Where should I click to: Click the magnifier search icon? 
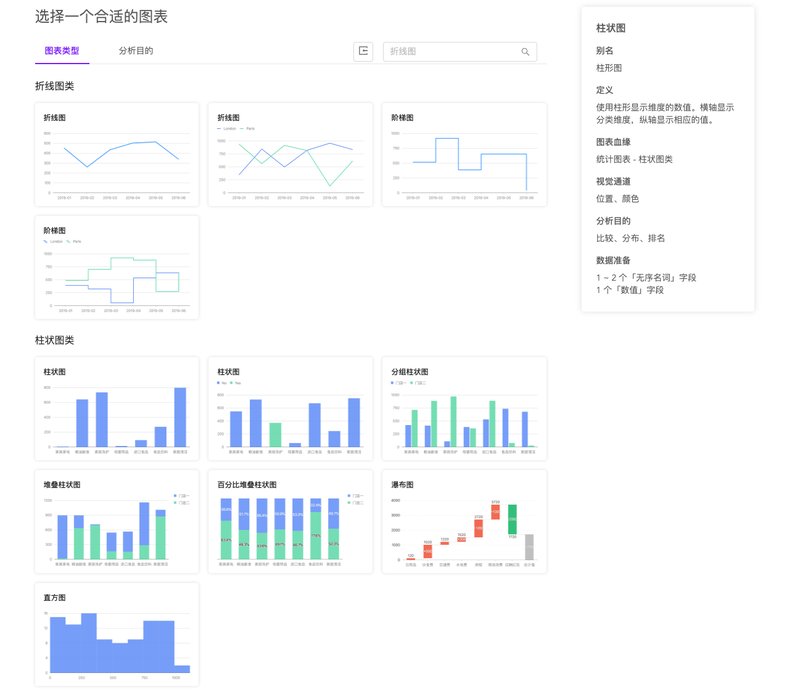coord(525,52)
